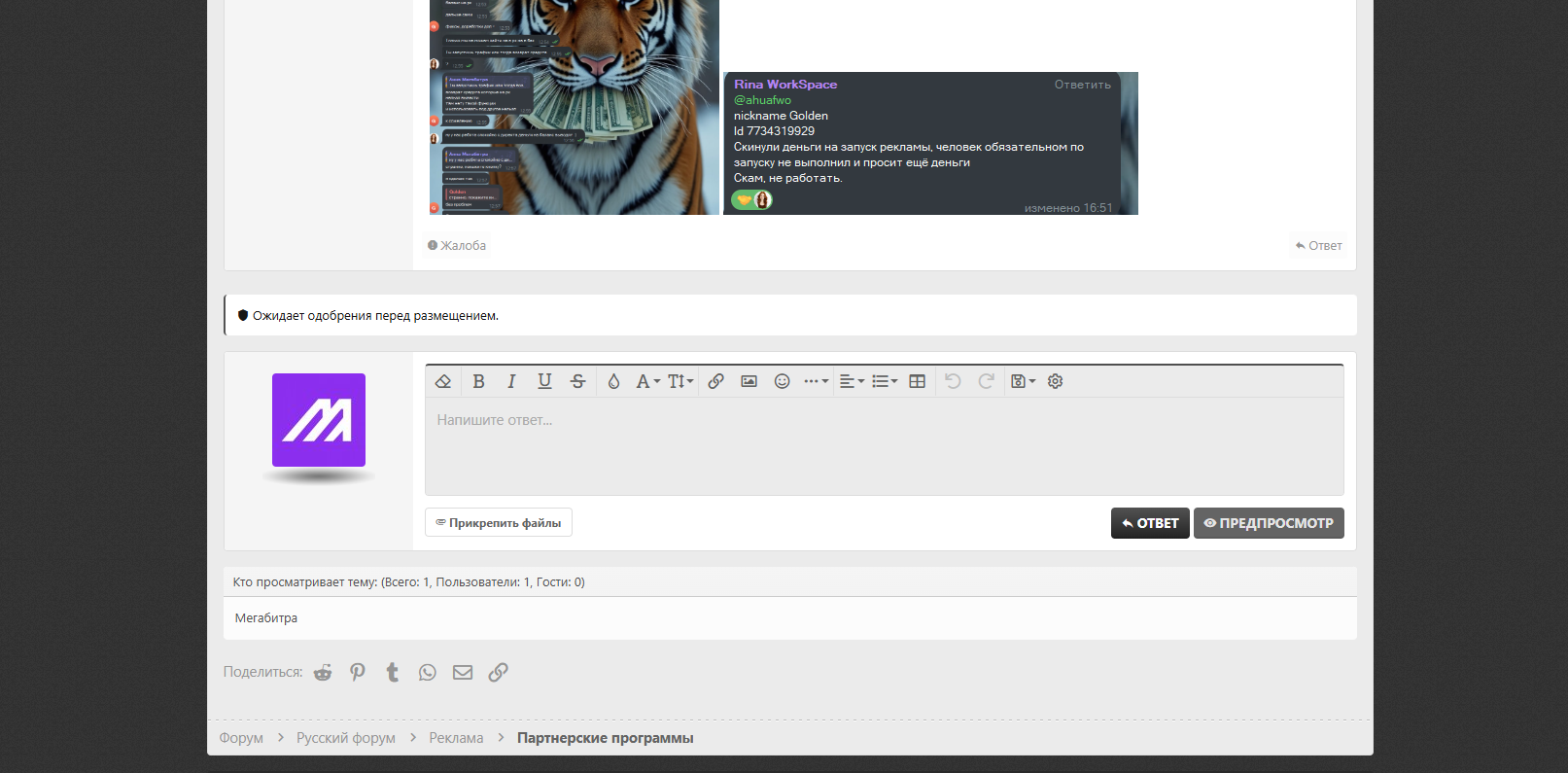This screenshot has width=1568, height=773.
Task: Share the thread on Tumblr
Action: point(393,672)
